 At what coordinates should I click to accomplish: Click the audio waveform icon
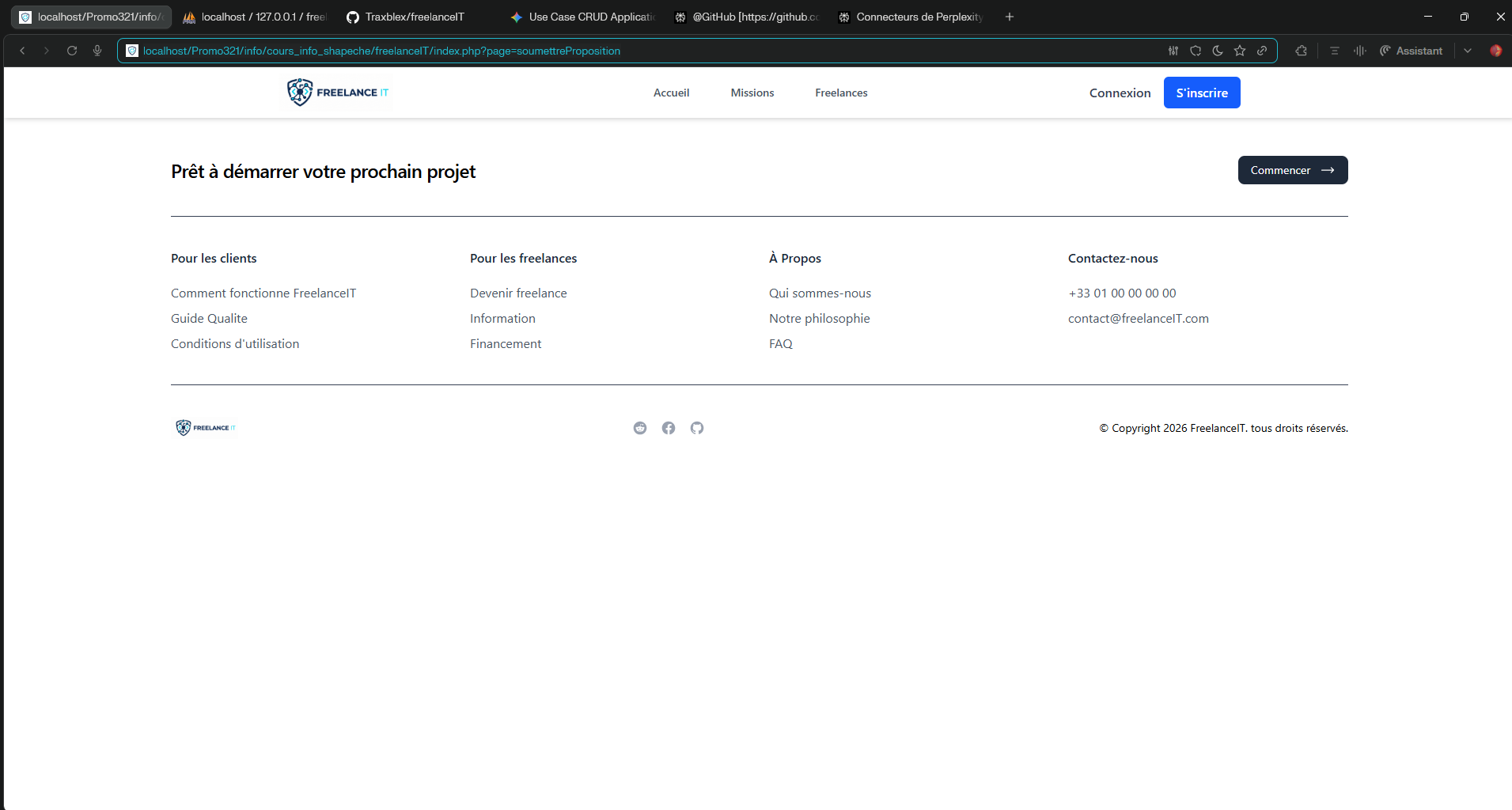(1360, 51)
